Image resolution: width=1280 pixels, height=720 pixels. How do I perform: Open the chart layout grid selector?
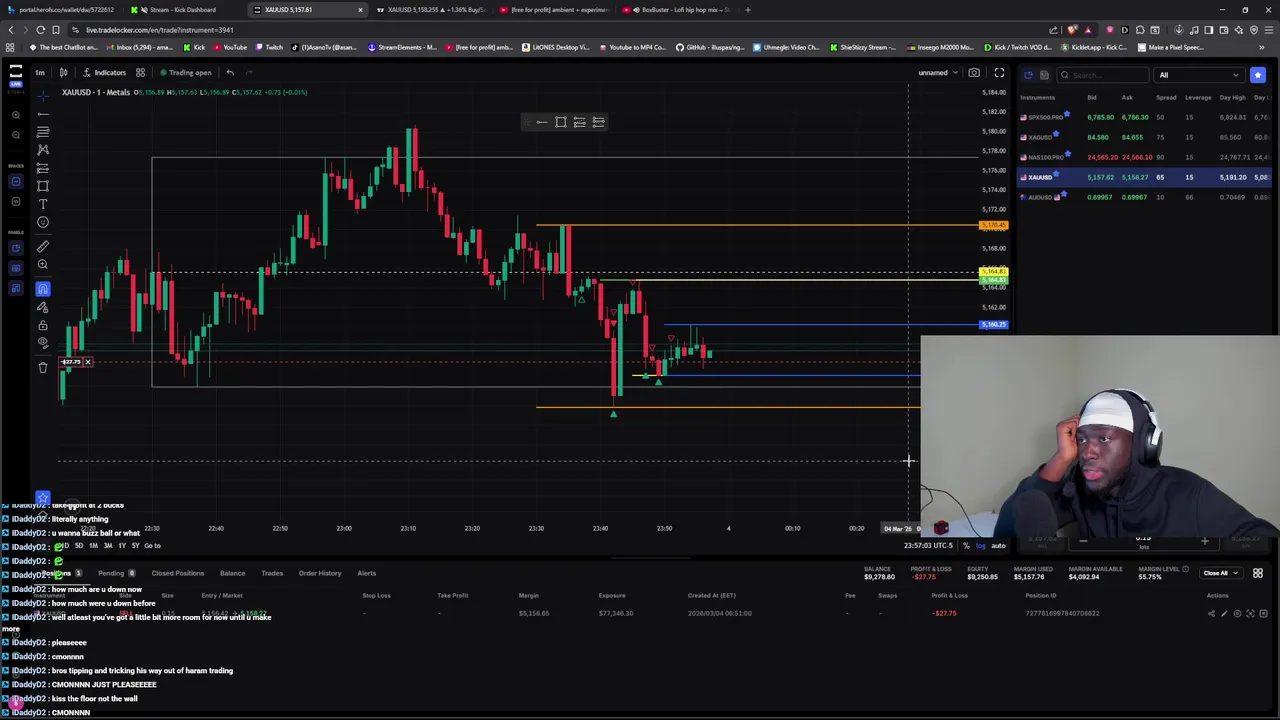tap(140, 72)
